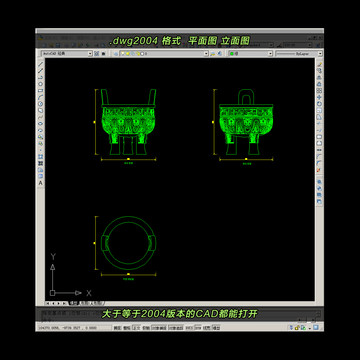Expand the AutoCAD workspace dropdown

pyautogui.click(x=66, y=53)
